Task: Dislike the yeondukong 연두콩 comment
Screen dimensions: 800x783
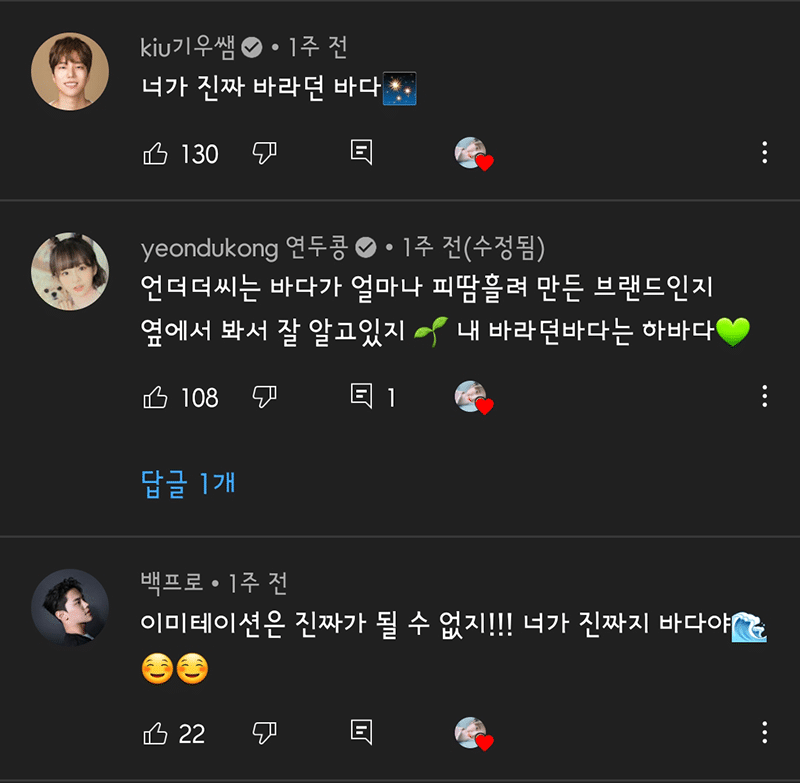Action: (x=264, y=397)
